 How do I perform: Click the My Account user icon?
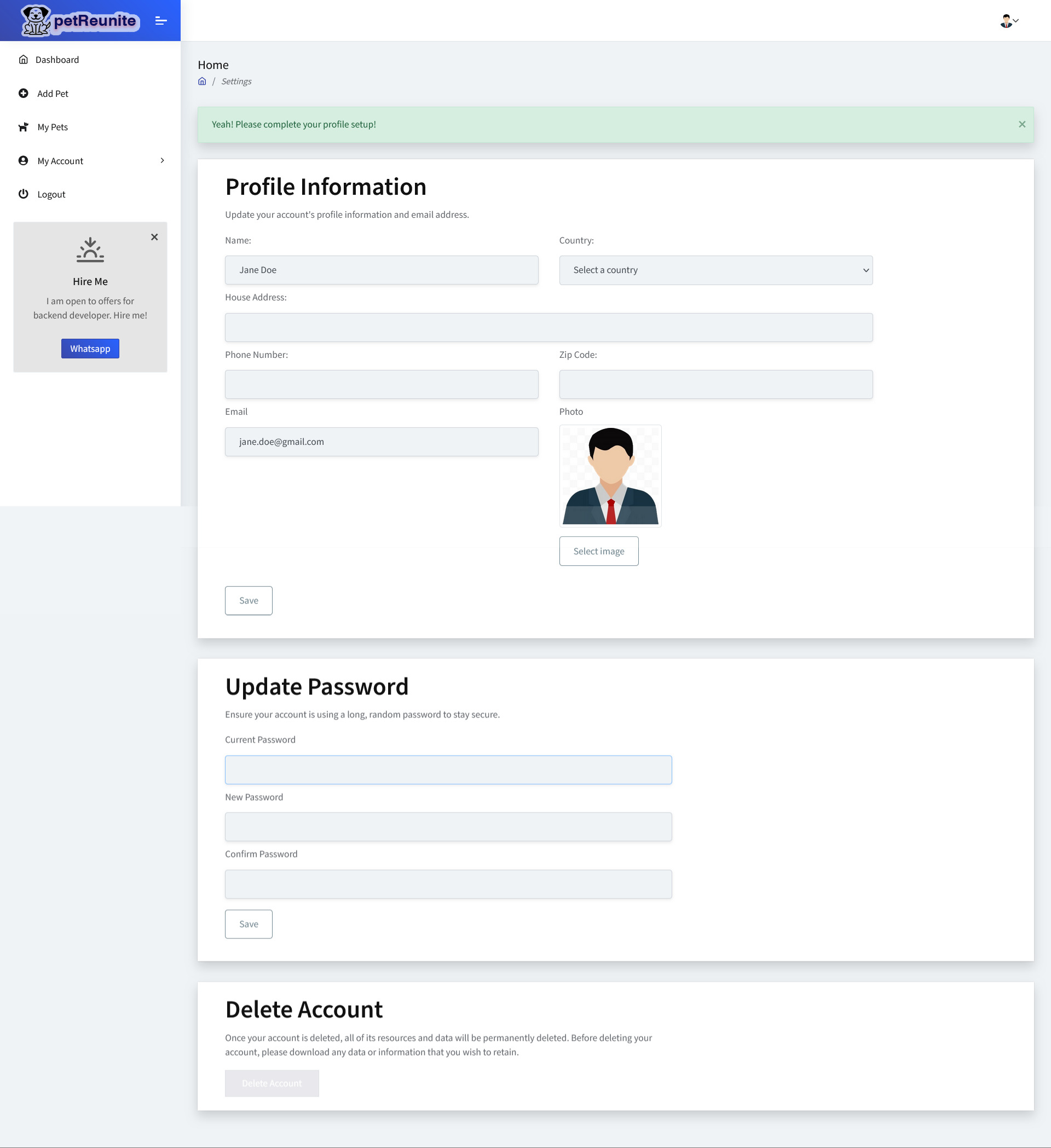[24, 160]
